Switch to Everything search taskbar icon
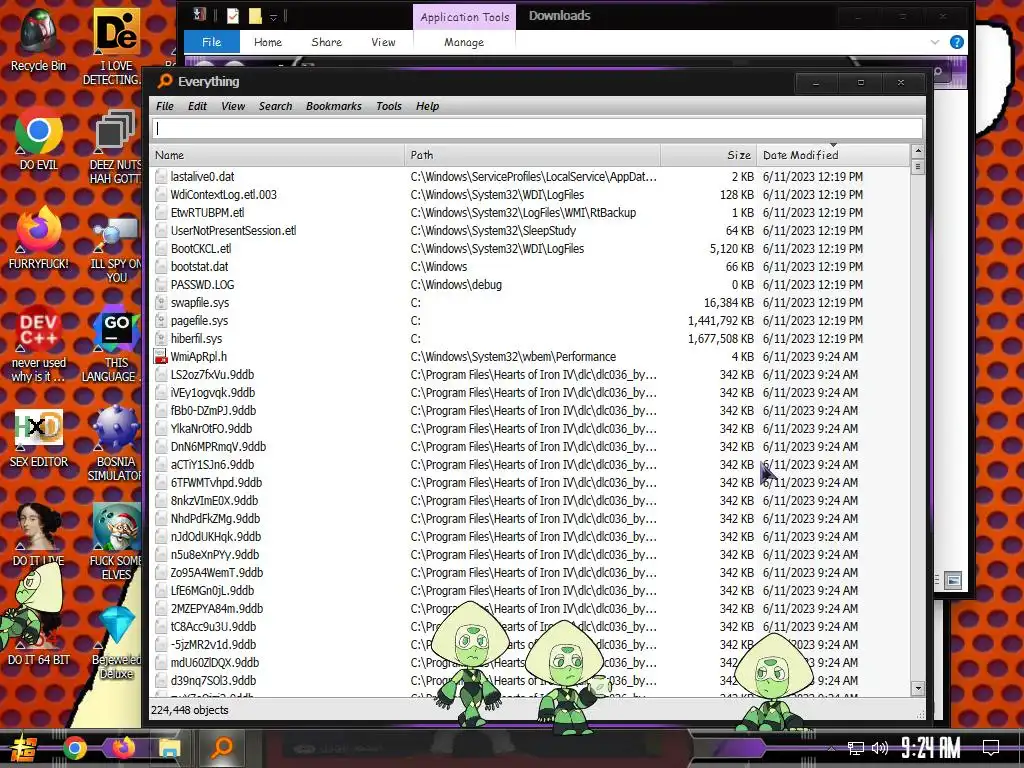This screenshot has width=1024, height=768. click(222, 748)
